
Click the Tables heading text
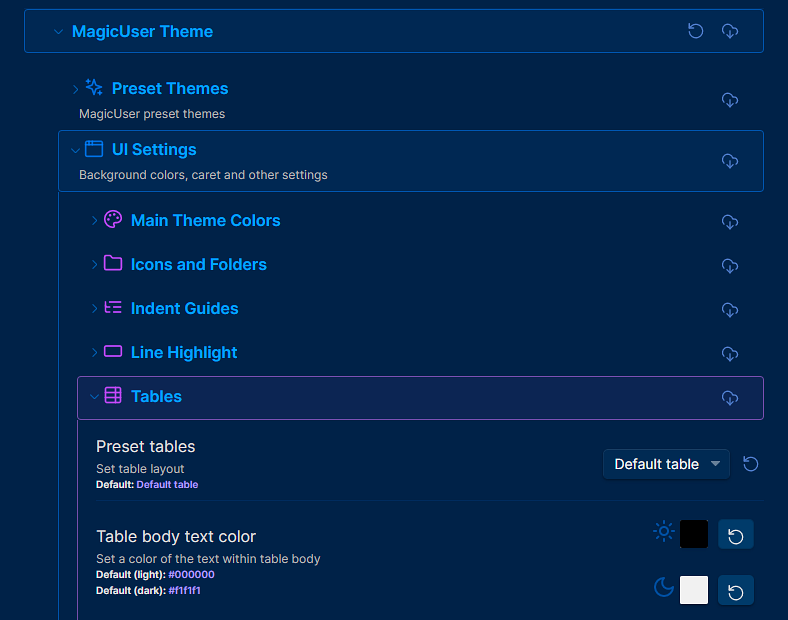point(156,396)
